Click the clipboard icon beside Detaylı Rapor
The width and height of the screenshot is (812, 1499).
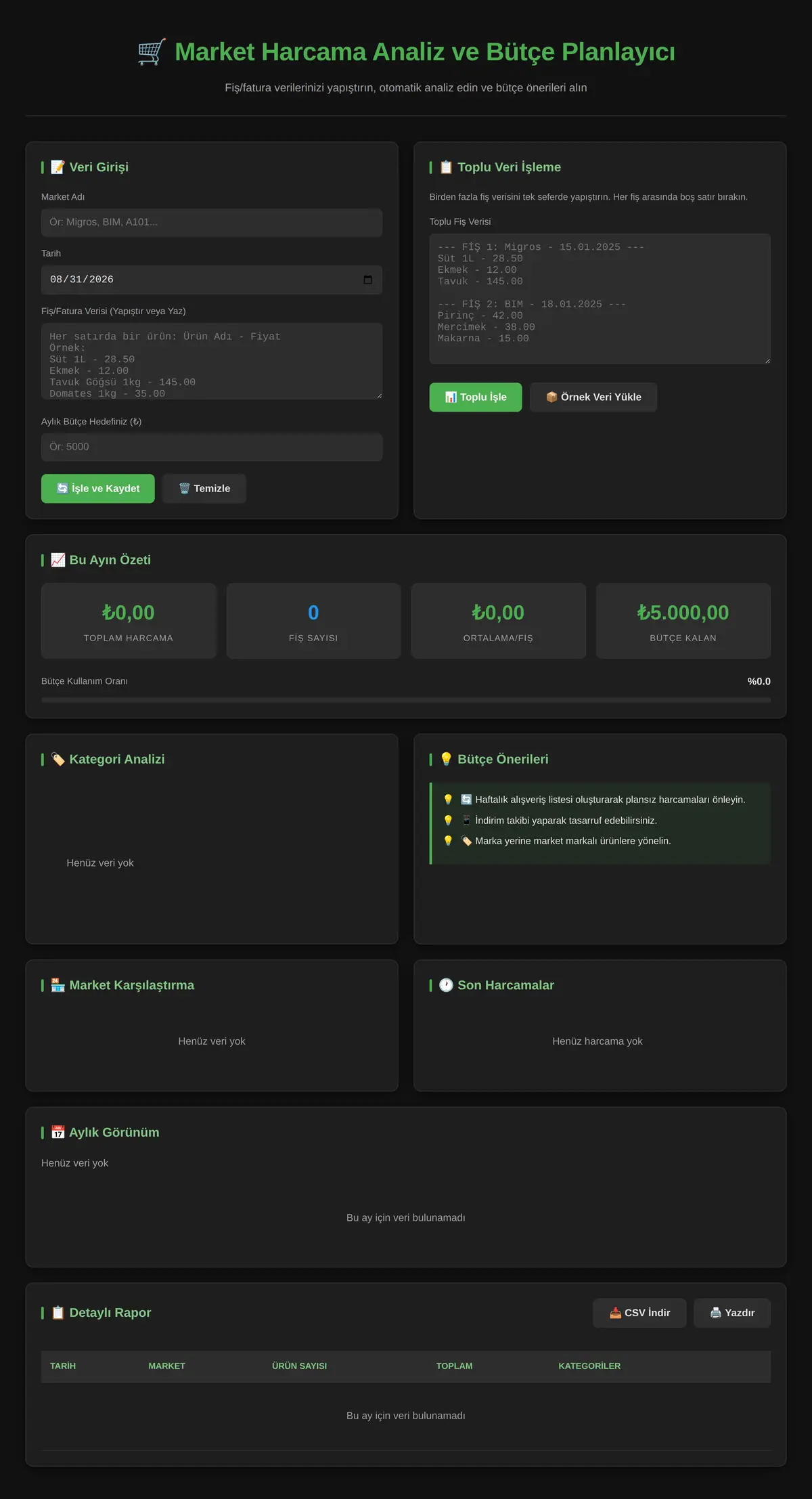(x=58, y=1312)
